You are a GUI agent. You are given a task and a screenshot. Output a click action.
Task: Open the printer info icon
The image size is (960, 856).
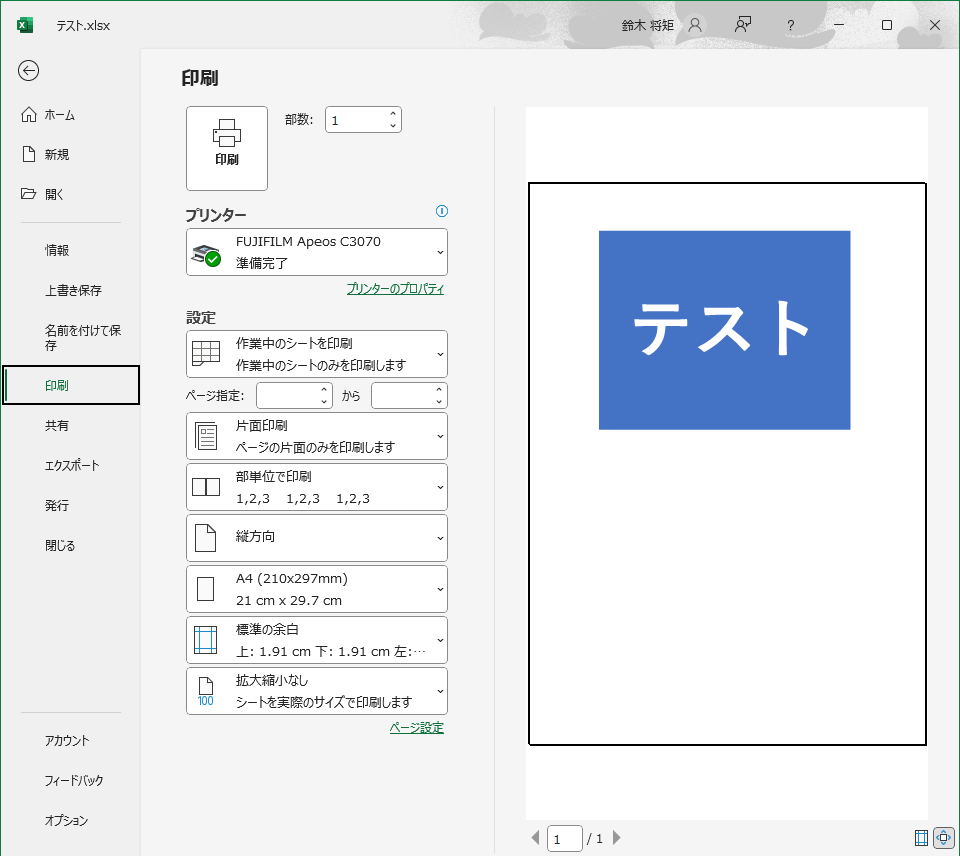click(441, 211)
